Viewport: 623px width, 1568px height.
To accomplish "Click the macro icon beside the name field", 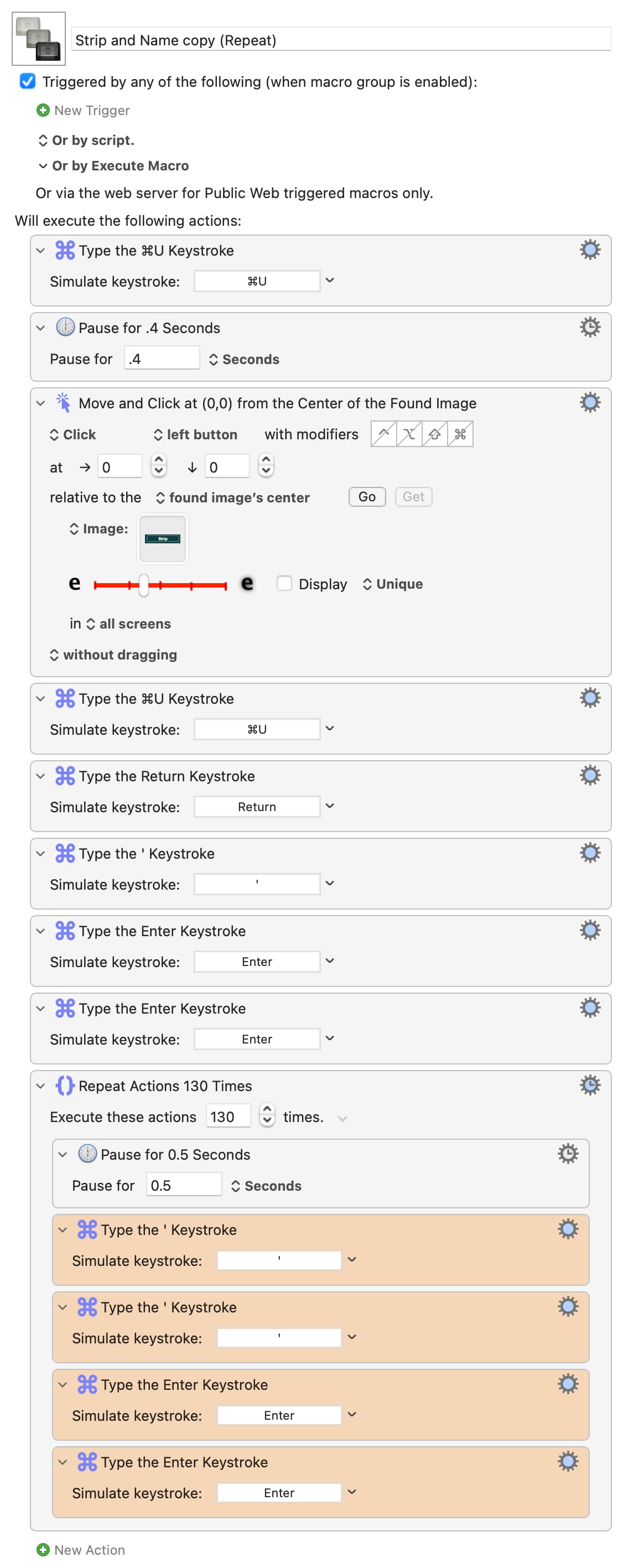I will pyautogui.click(x=38, y=39).
